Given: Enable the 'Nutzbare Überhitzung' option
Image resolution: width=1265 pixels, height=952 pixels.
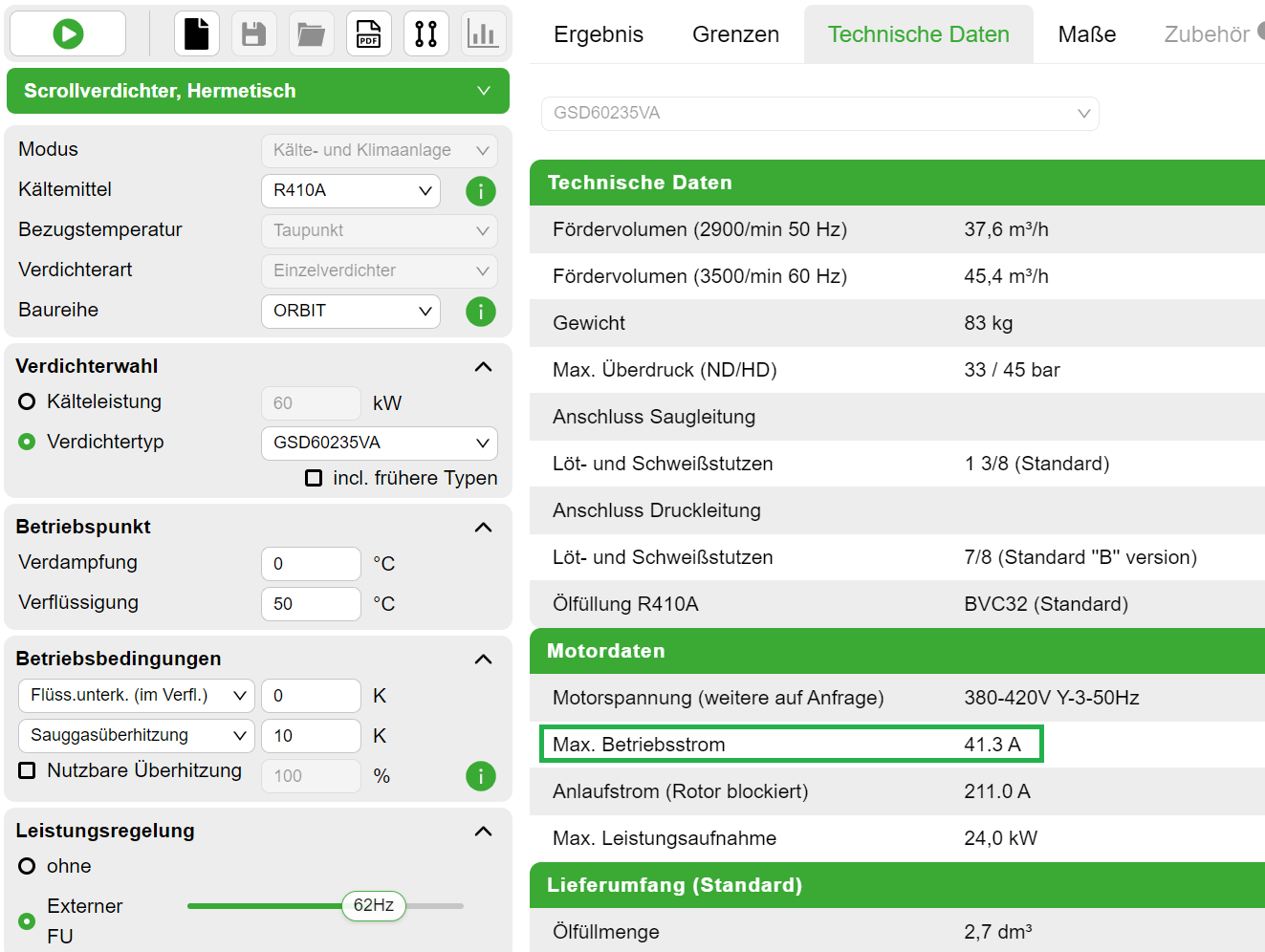Looking at the screenshot, I should click(26, 770).
